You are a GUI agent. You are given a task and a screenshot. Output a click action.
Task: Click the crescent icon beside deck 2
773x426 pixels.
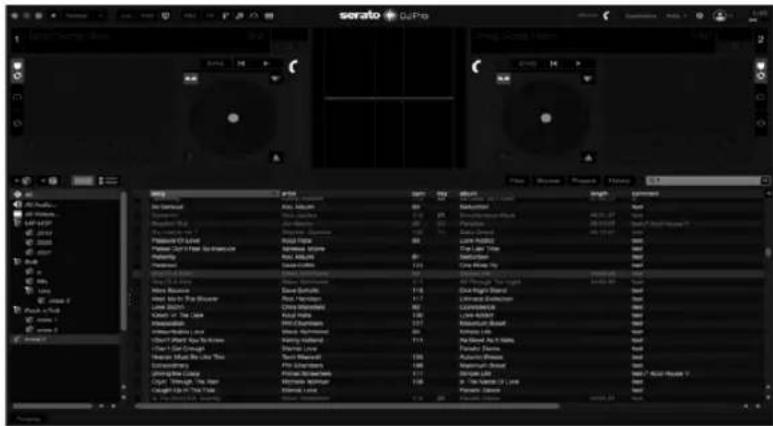476,67
